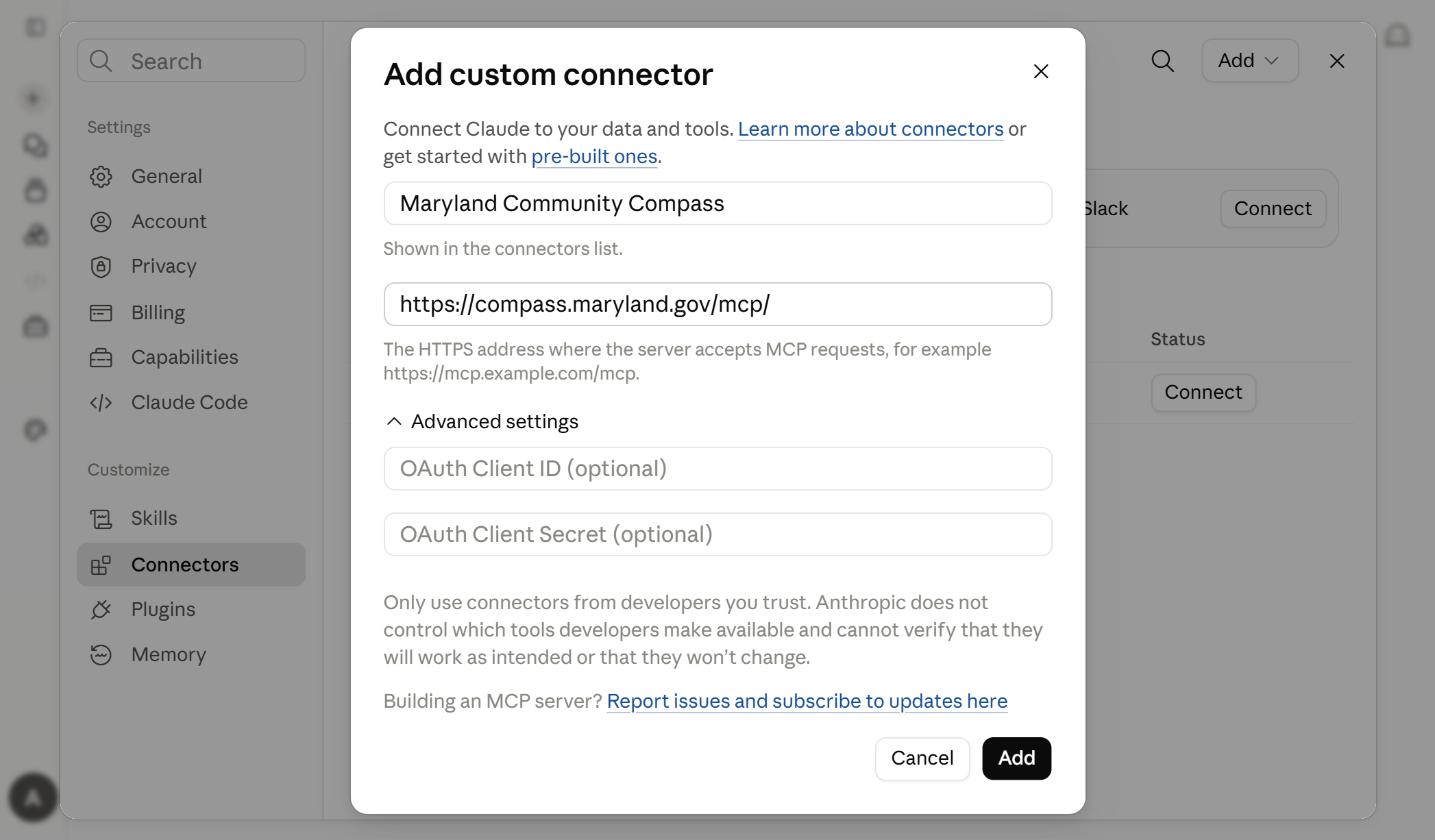Click the Billing card icon
Viewport: 1435px width, 840px height.
[101, 313]
